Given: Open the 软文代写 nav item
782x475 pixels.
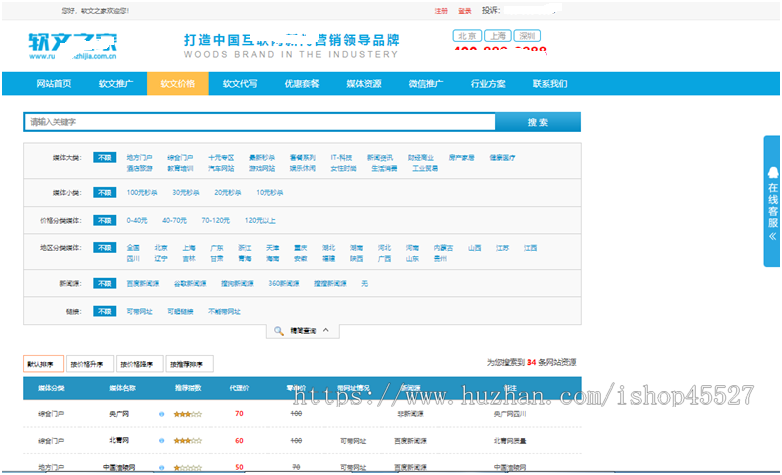Looking at the screenshot, I should pos(240,84).
